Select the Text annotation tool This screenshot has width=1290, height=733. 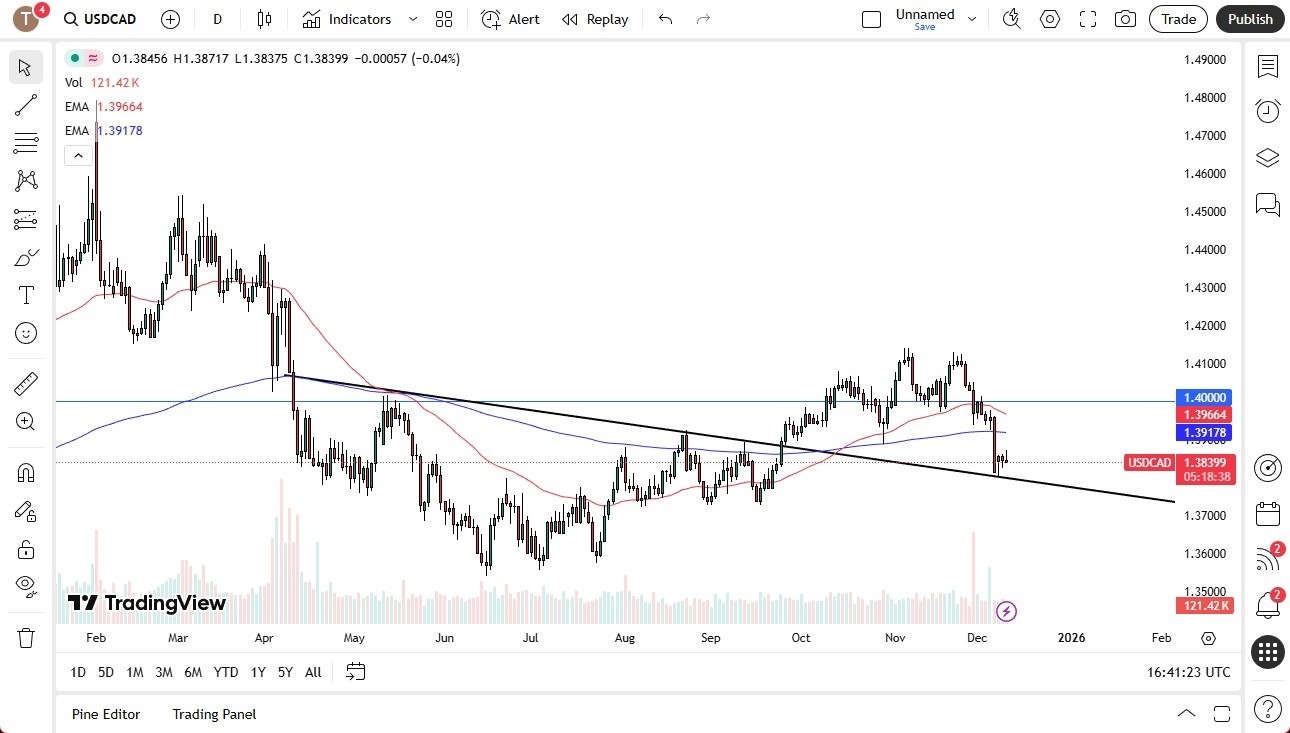pyautogui.click(x=25, y=294)
